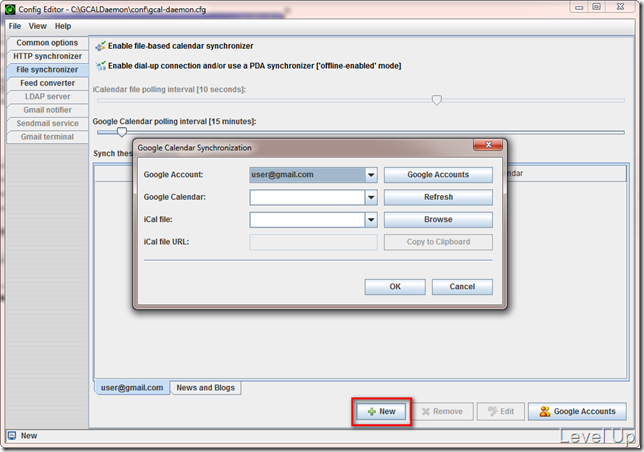This screenshot has width=644, height=452.
Task: Select the File synchronizer tab
Action: pyautogui.click(x=47, y=70)
